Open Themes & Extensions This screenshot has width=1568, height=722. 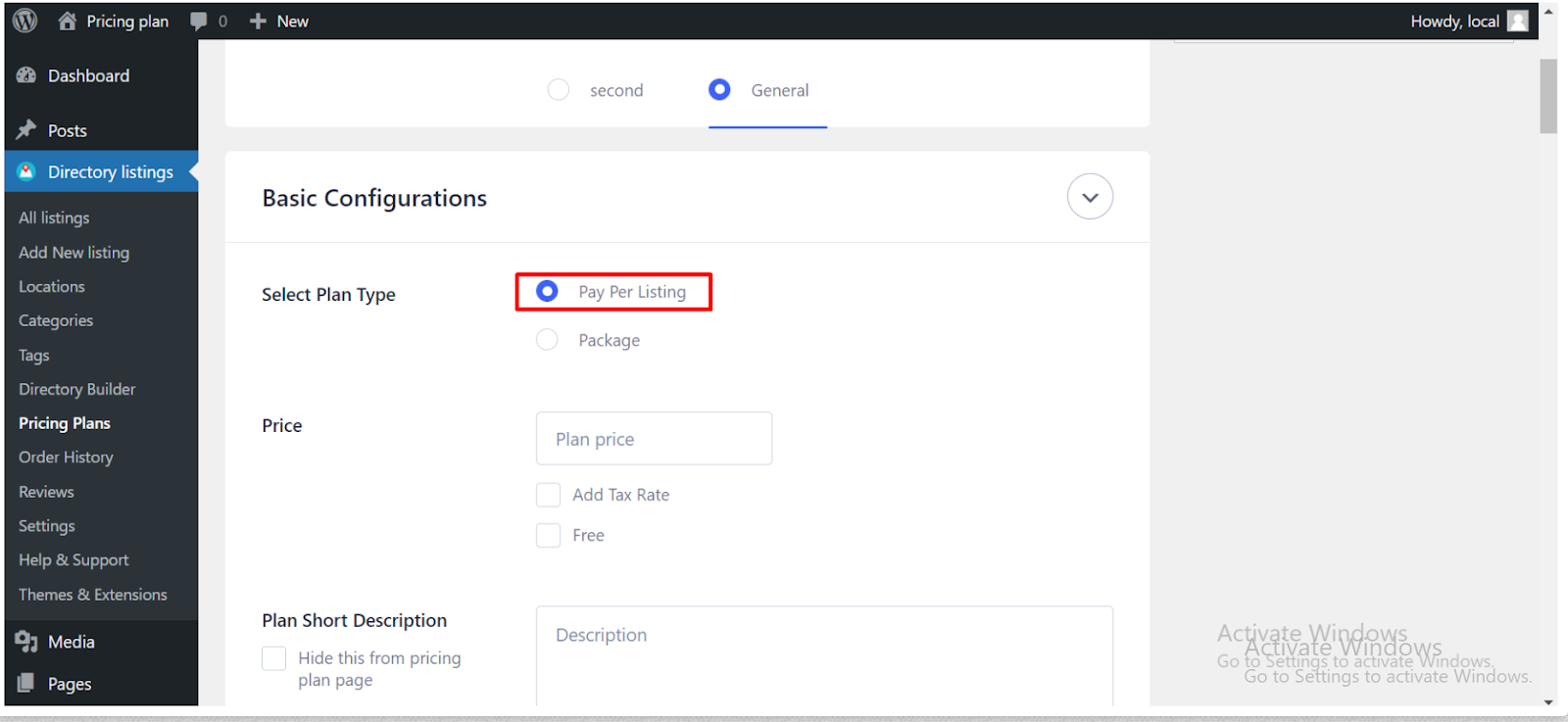92,595
